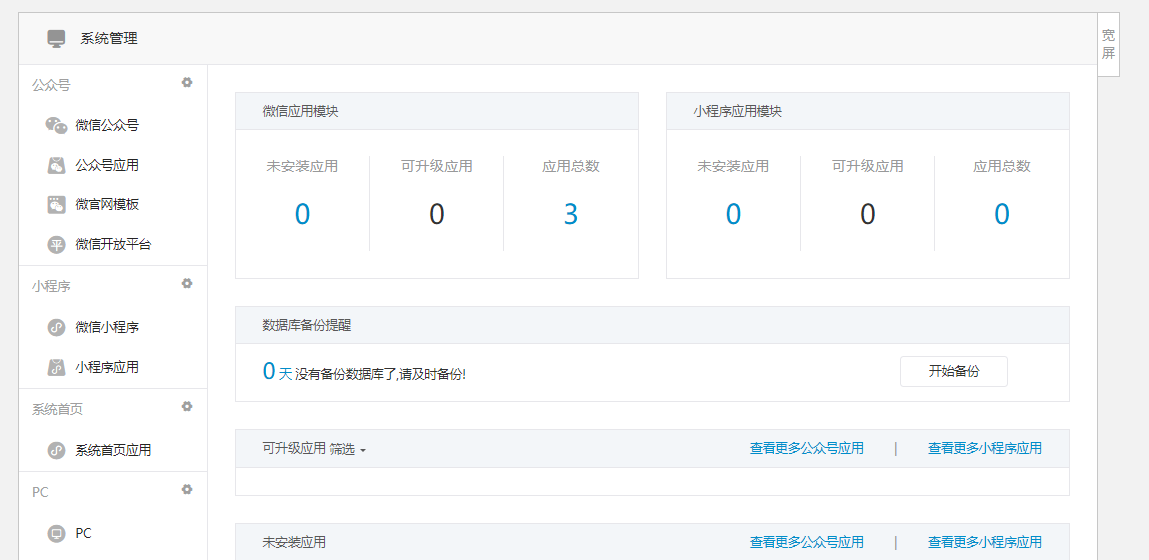Open 查看更多小程序应用 link in 可升级应用 panel
Screen dimensions: 1149x560
pyautogui.click(x=984, y=448)
